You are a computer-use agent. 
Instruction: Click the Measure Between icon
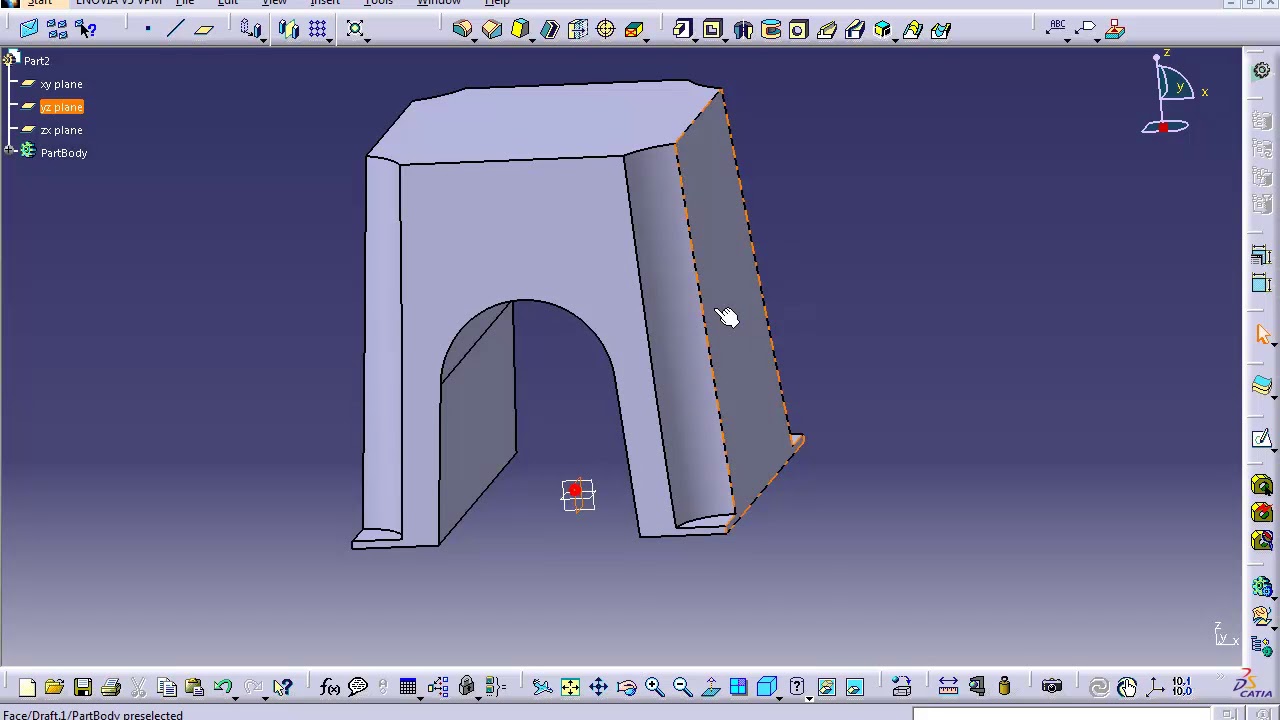(948, 687)
